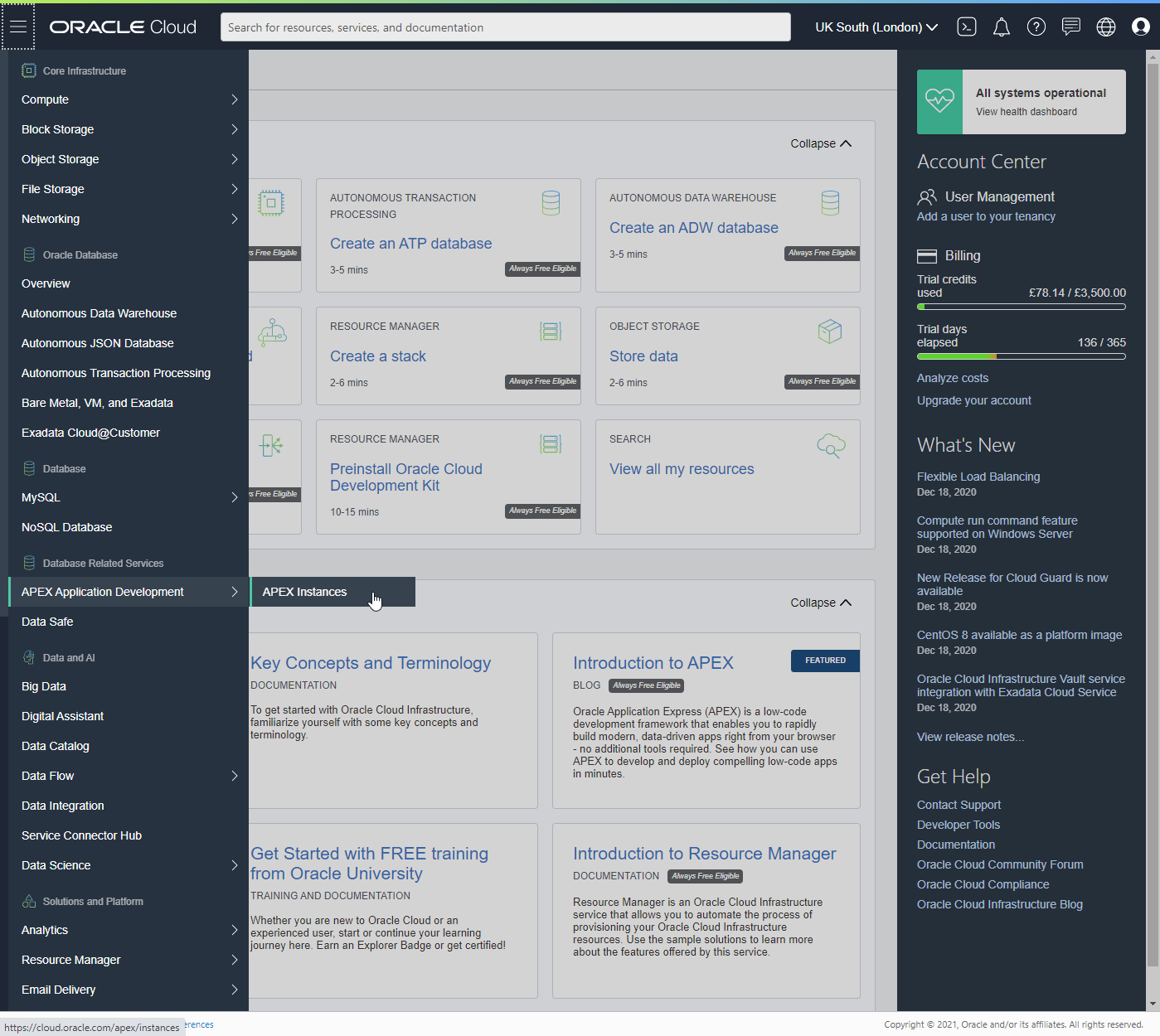The image size is (1160, 1036).
Task: Click the health heartbeat icon
Action: [x=939, y=101]
